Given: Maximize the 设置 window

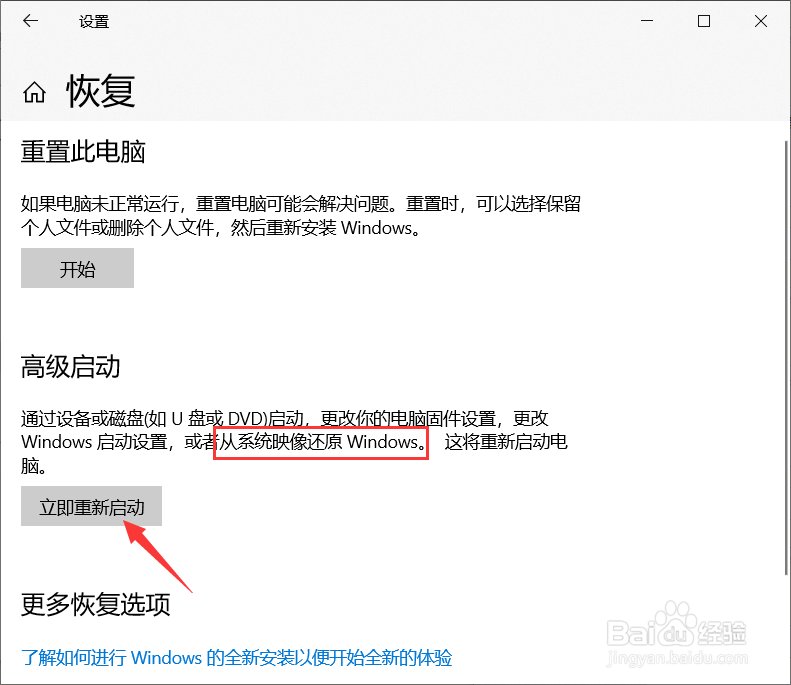Looking at the screenshot, I should (x=704, y=21).
